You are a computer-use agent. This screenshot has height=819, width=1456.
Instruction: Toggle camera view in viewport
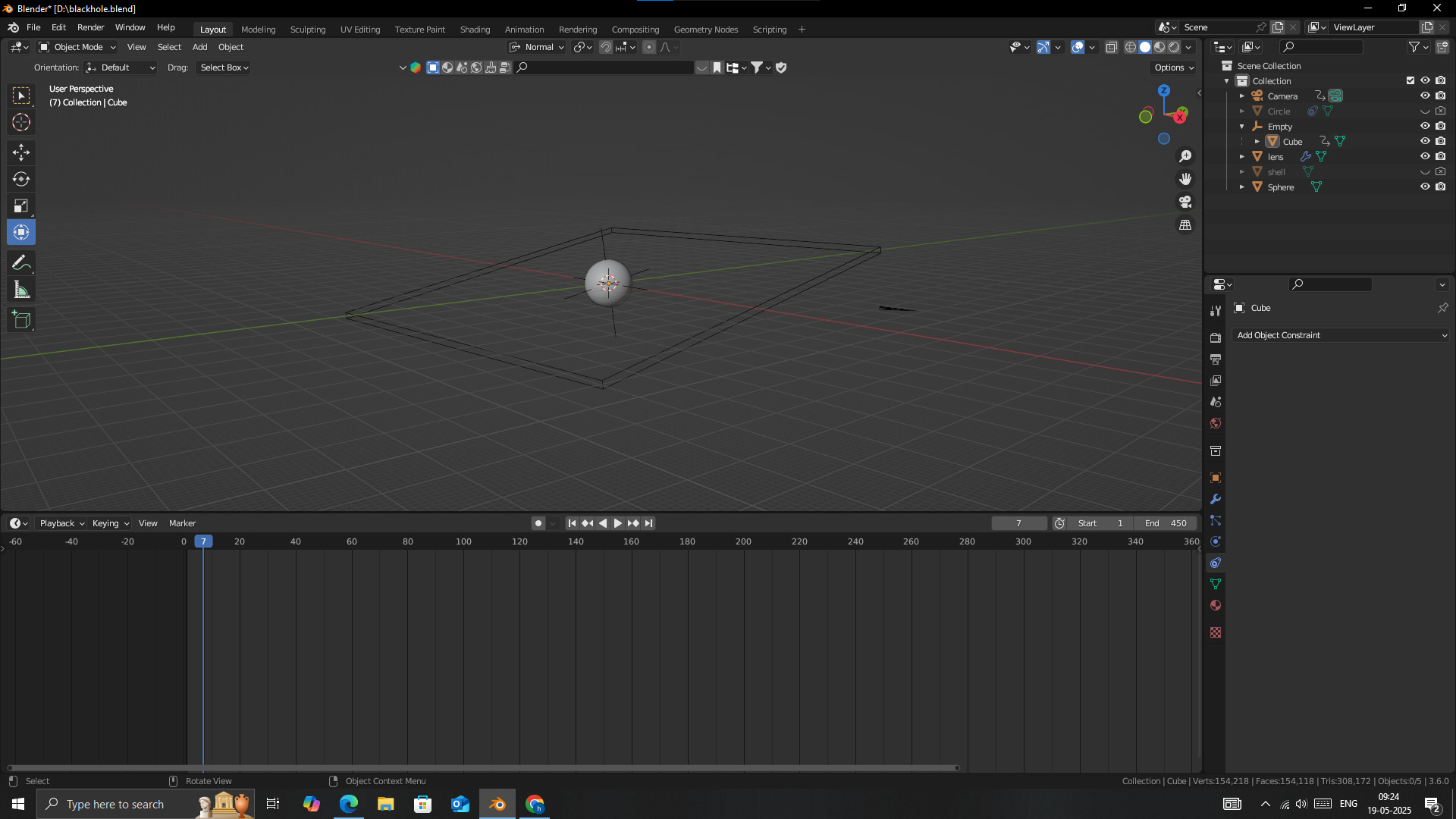[x=1185, y=202]
